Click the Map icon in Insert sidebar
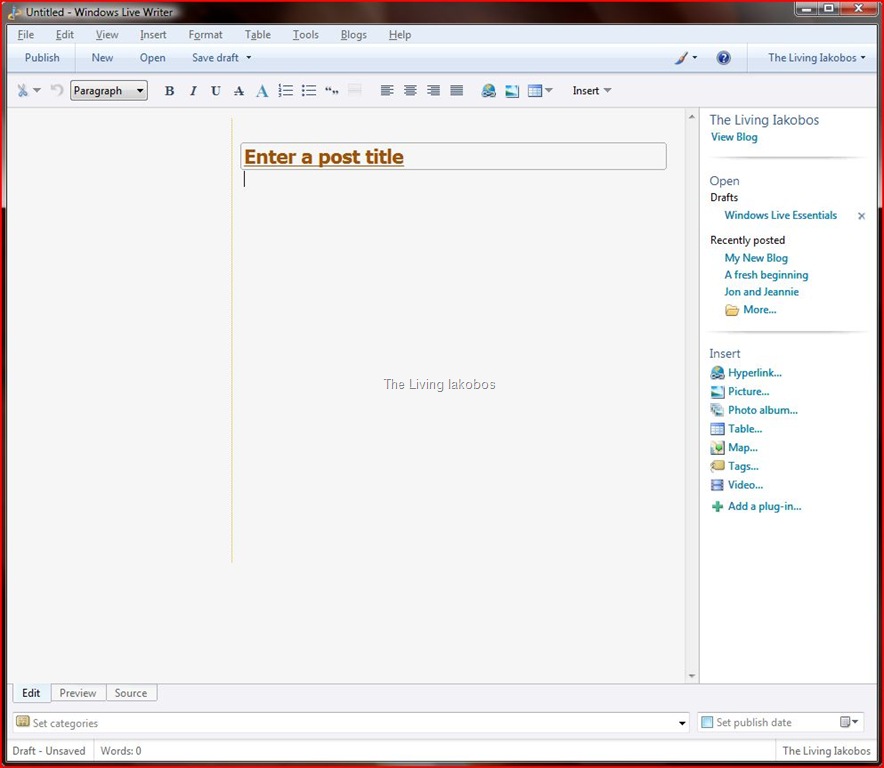The image size is (884, 768). (717, 448)
